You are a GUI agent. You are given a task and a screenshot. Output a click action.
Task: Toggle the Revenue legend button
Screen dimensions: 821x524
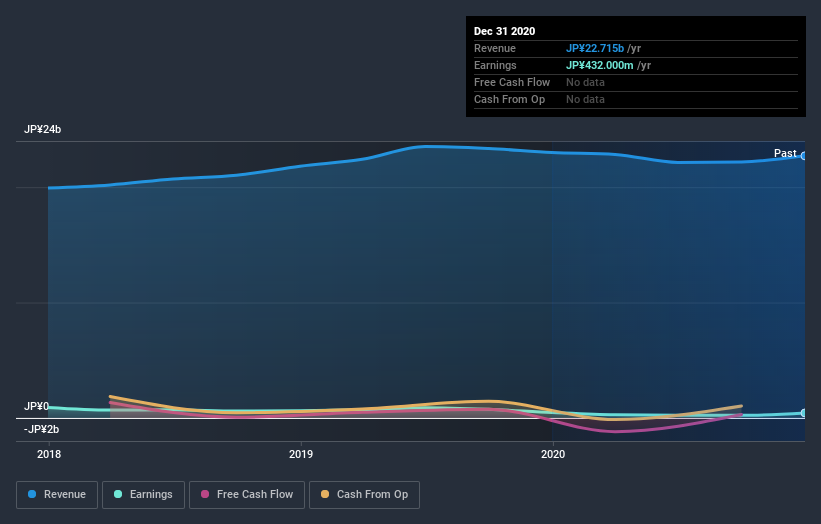pyautogui.click(x=57, y=495)
